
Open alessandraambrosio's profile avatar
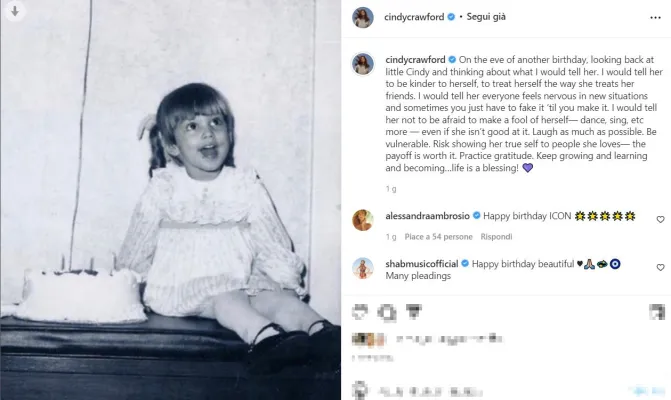362,220
